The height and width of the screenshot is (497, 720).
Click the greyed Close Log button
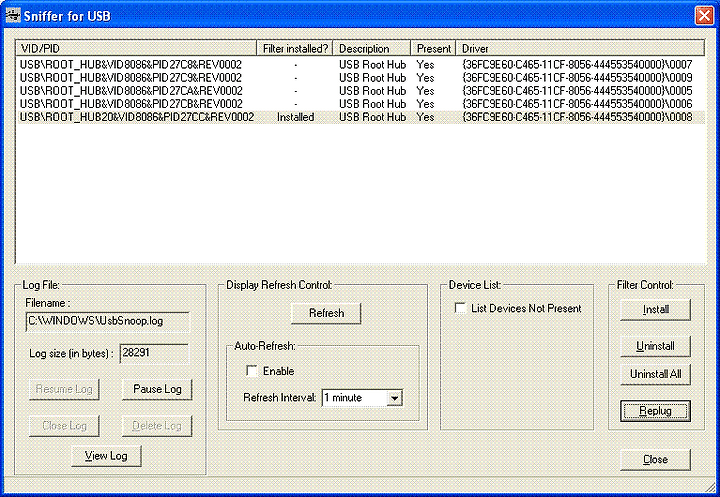click(64, 426)
